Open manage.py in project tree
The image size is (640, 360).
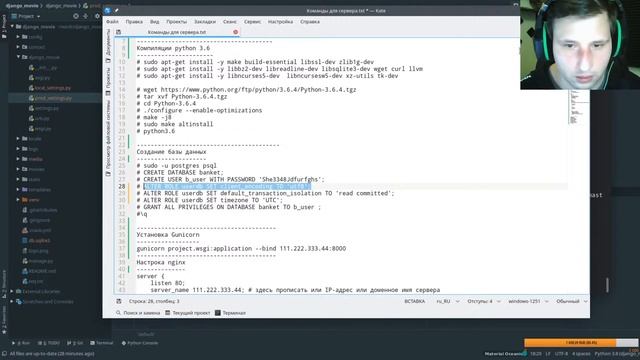point(38,261)
